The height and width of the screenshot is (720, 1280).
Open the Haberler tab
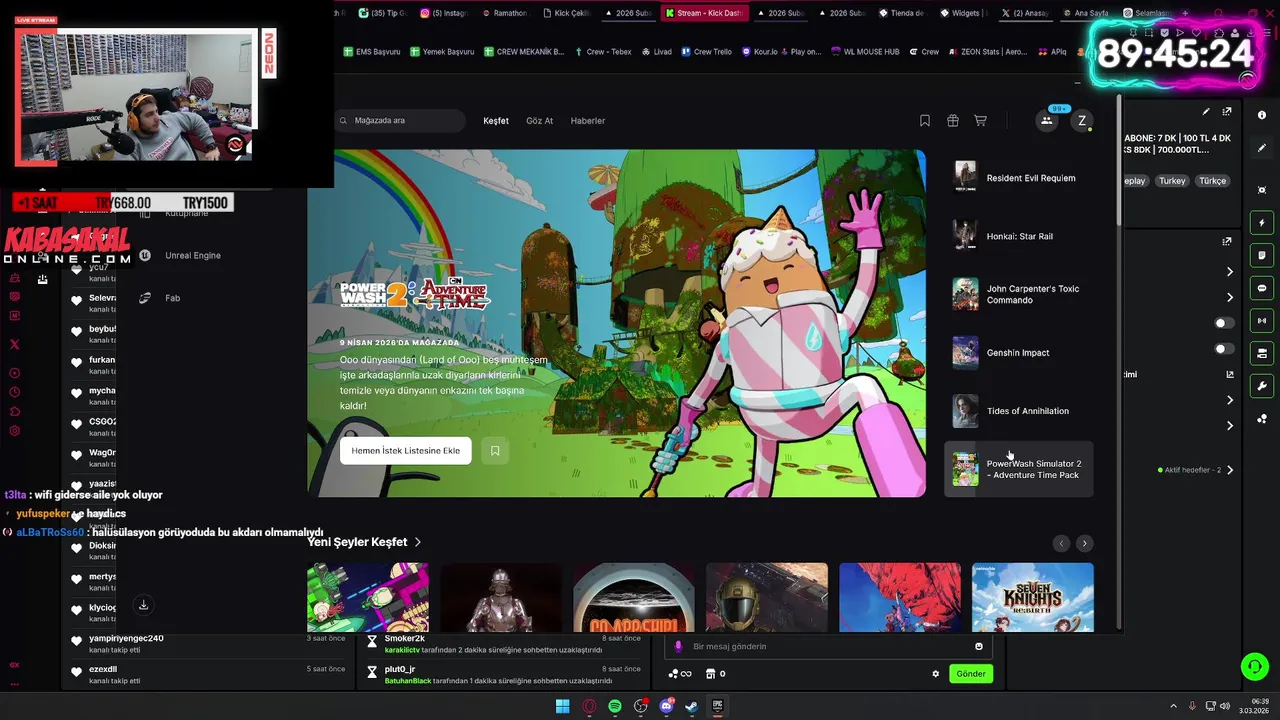coord(588,121)
